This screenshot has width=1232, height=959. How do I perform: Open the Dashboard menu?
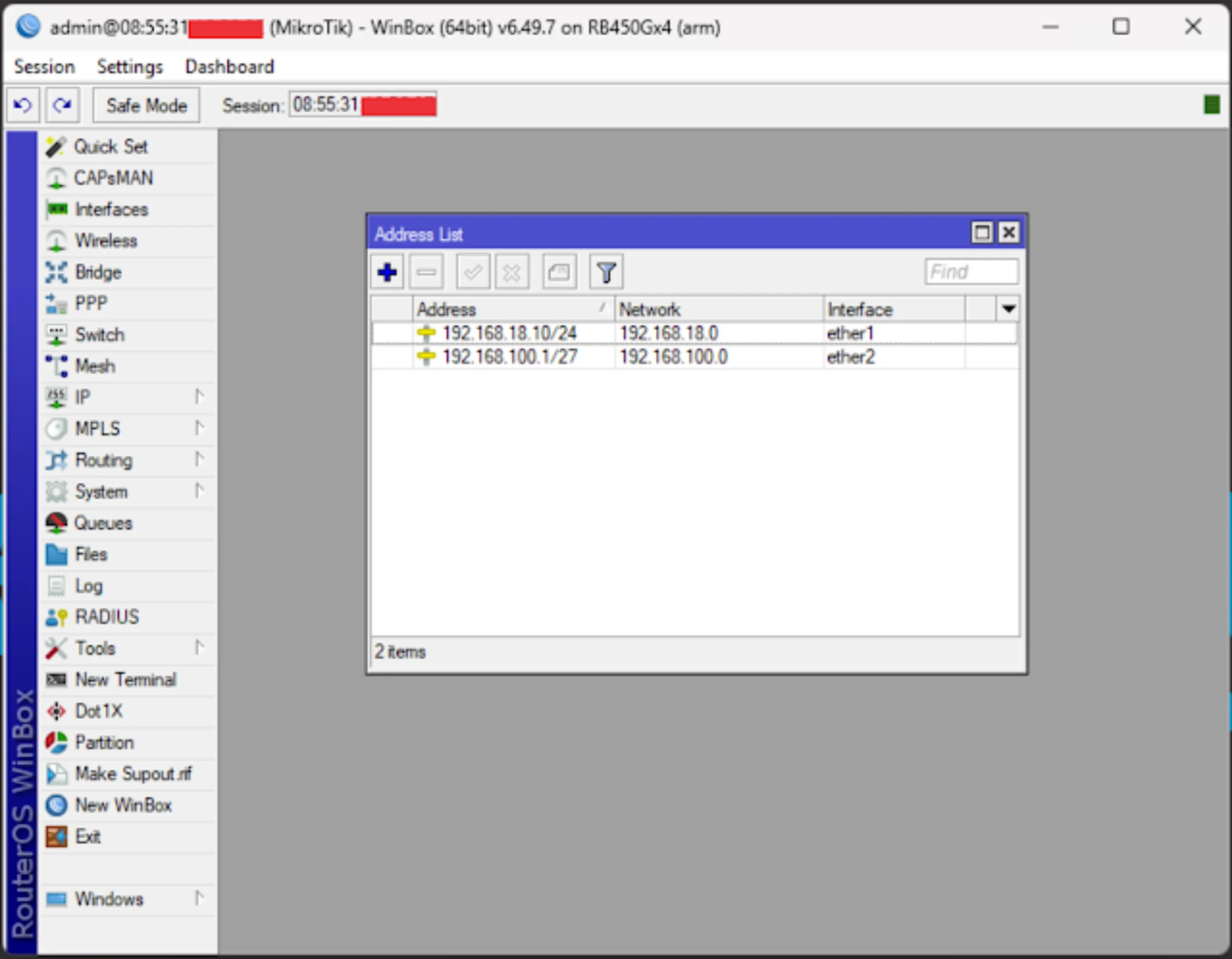point(230,66)
